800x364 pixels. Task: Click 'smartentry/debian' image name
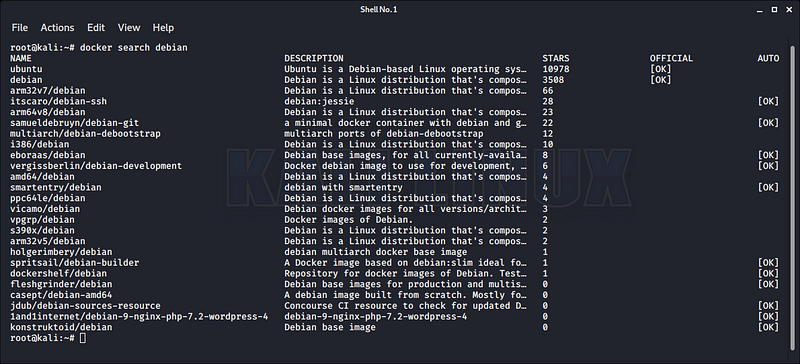pyautogui.click(x=56, y=187)
